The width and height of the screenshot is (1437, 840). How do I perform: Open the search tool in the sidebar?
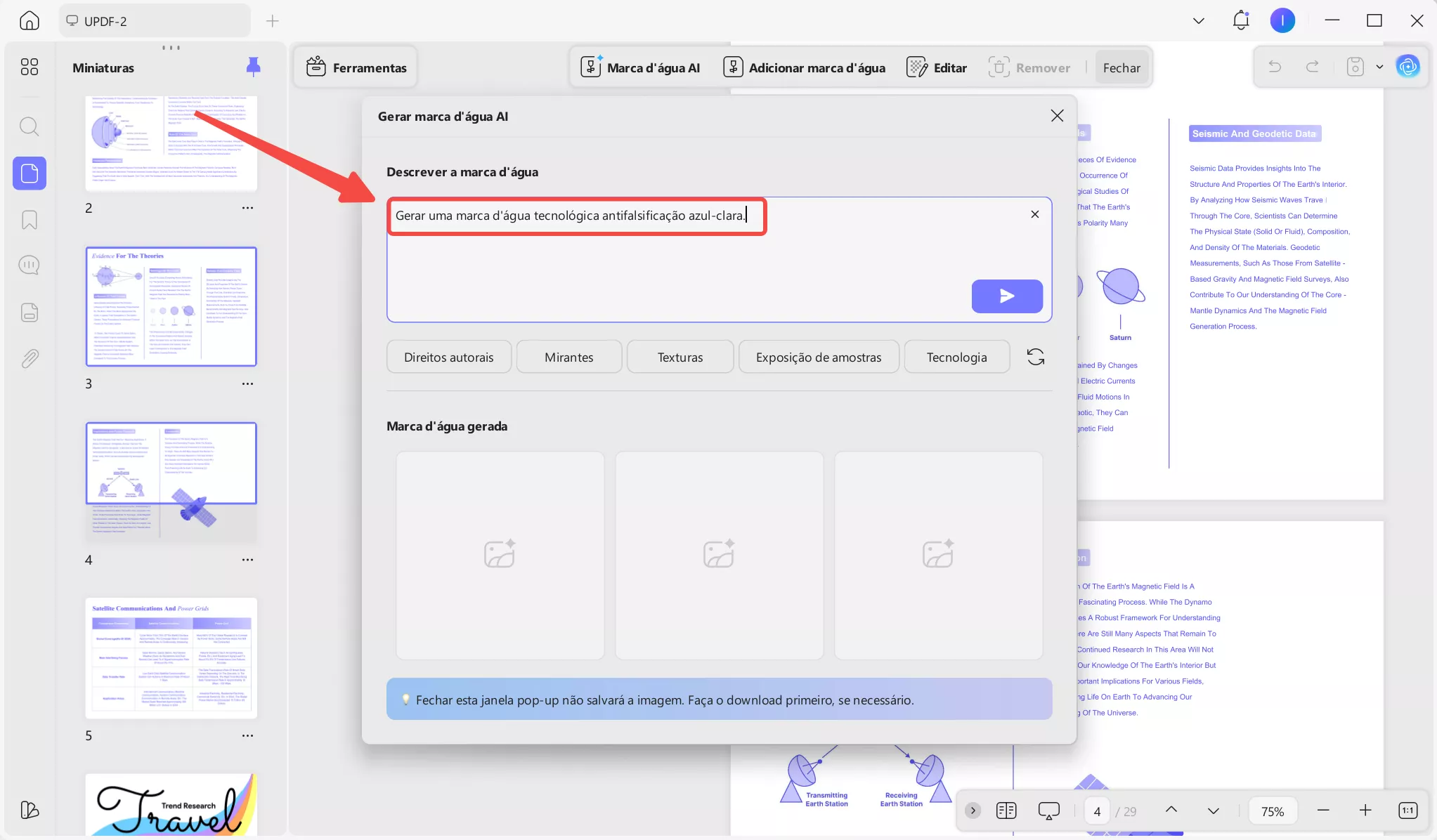[x=29, y=126]
